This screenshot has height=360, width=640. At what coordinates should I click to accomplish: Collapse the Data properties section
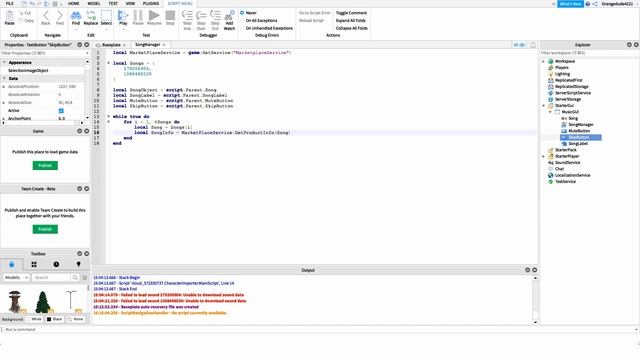click(4, 78)
